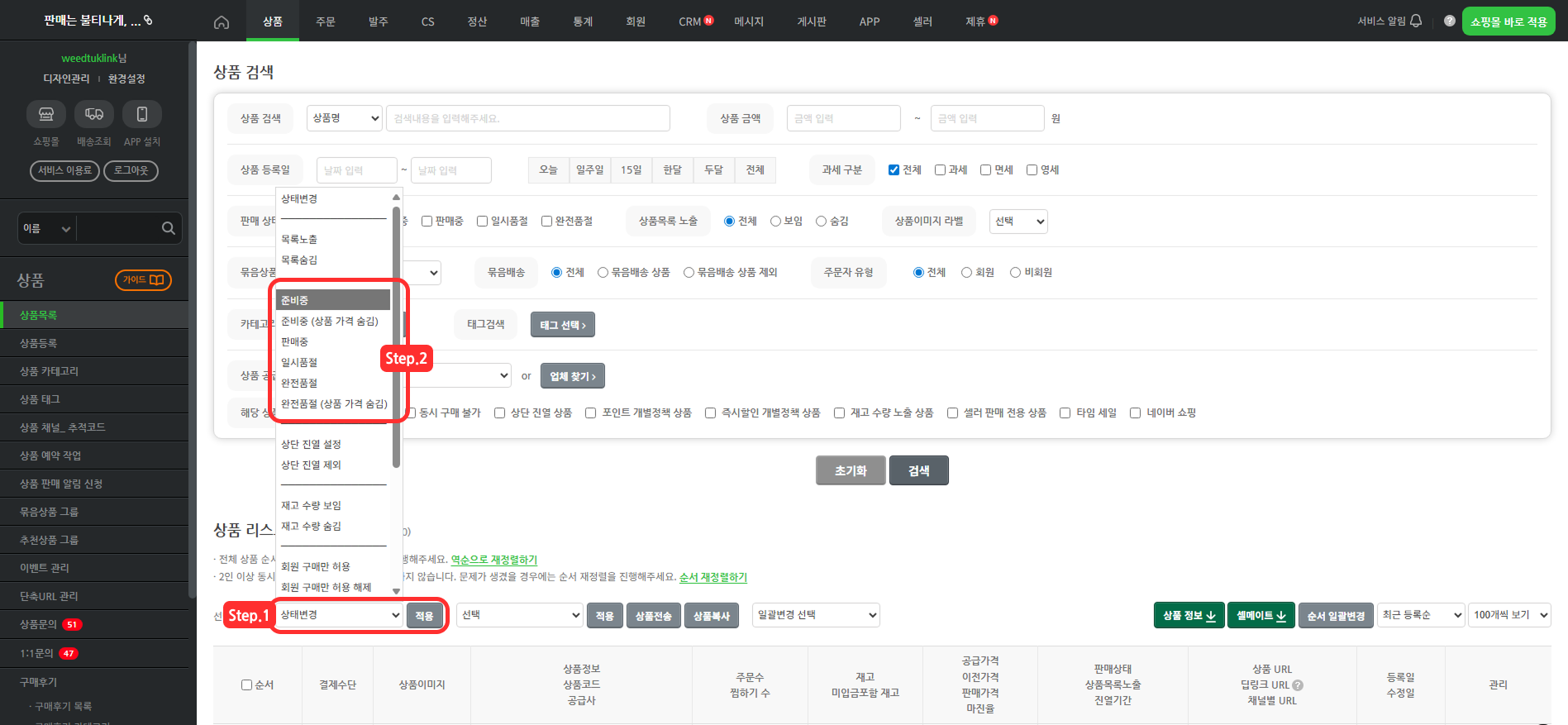
Task: Open the 쇼핑몰 shop icon in sidebar
Action: [46, 114]
